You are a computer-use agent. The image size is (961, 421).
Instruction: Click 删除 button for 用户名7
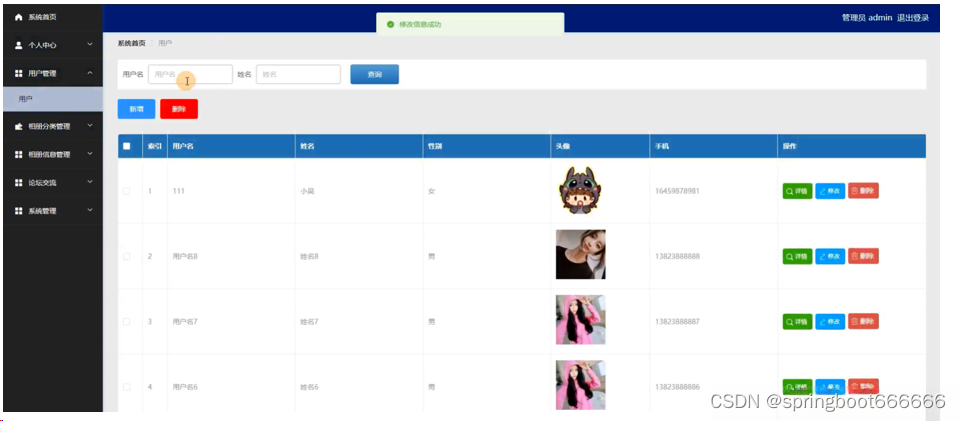point(864,322)
